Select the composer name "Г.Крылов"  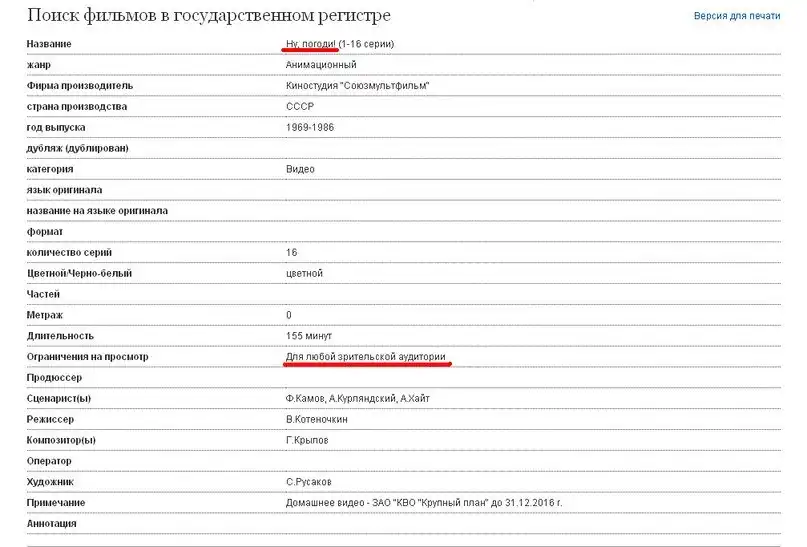pos(308,440)
